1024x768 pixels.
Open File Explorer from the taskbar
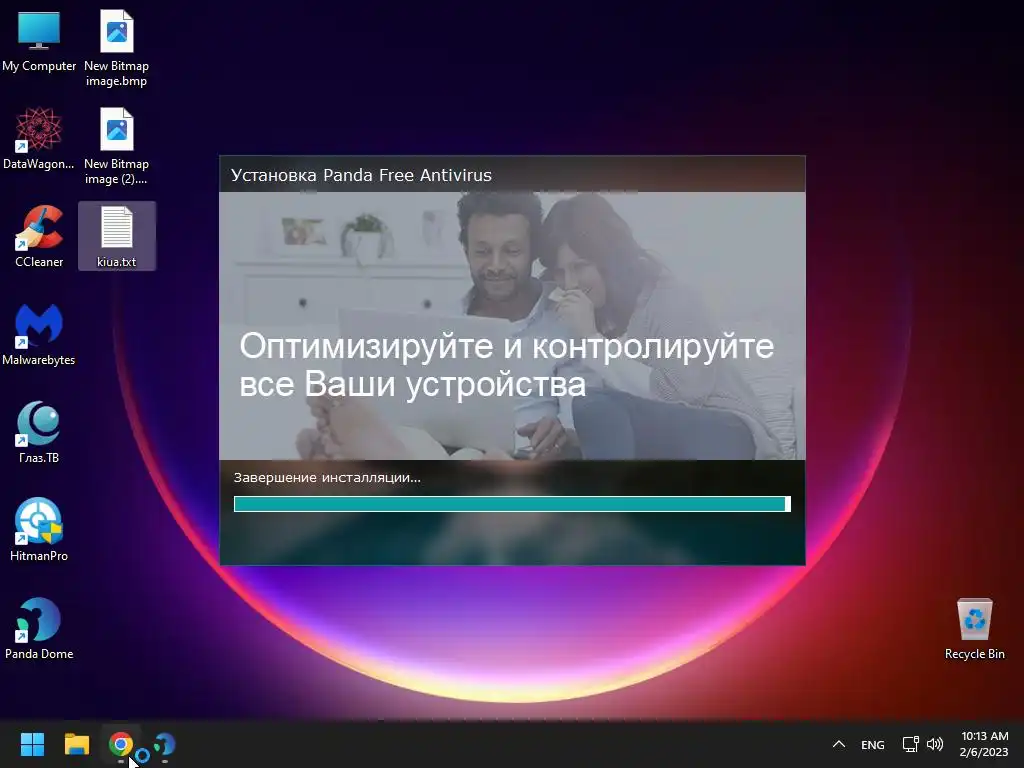click(x=76, y=744)
